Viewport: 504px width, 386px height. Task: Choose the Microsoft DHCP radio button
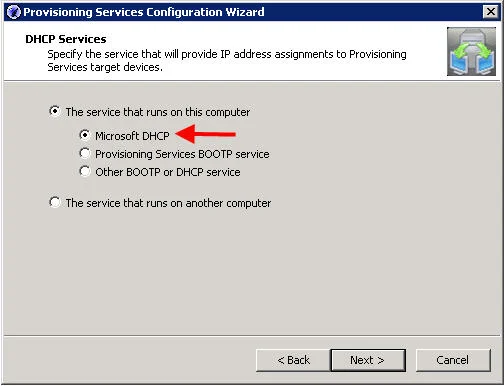85,135
